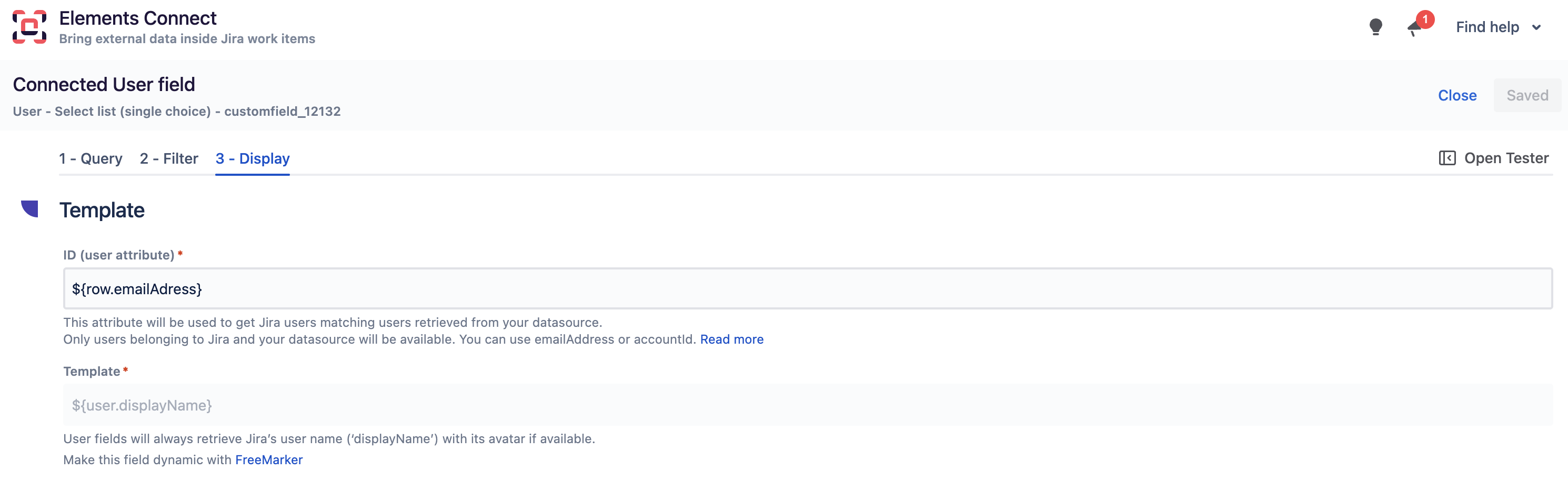Switch to the 1 - Query tab

tap(91, 158)
